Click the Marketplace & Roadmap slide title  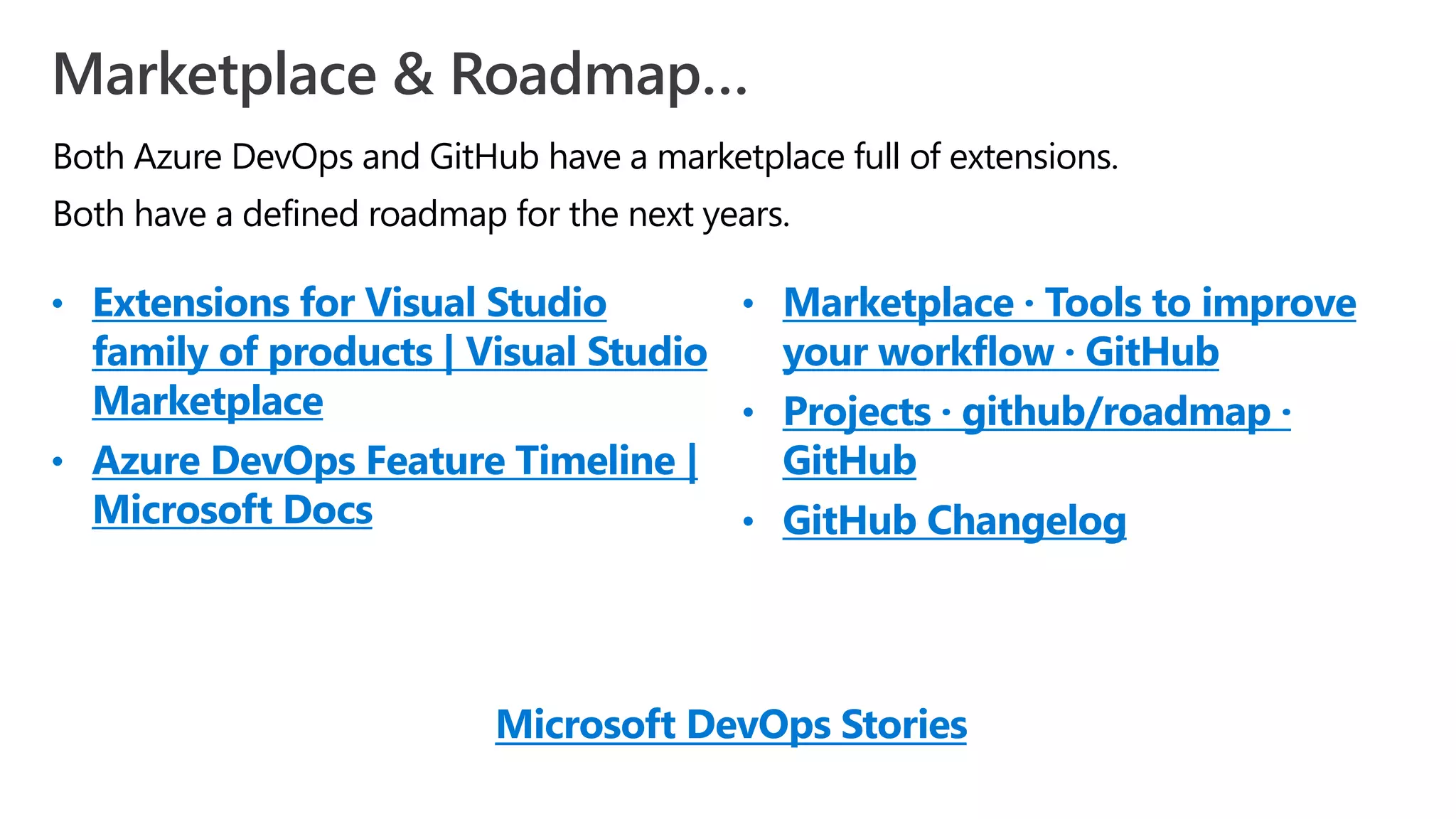(400, 75)
